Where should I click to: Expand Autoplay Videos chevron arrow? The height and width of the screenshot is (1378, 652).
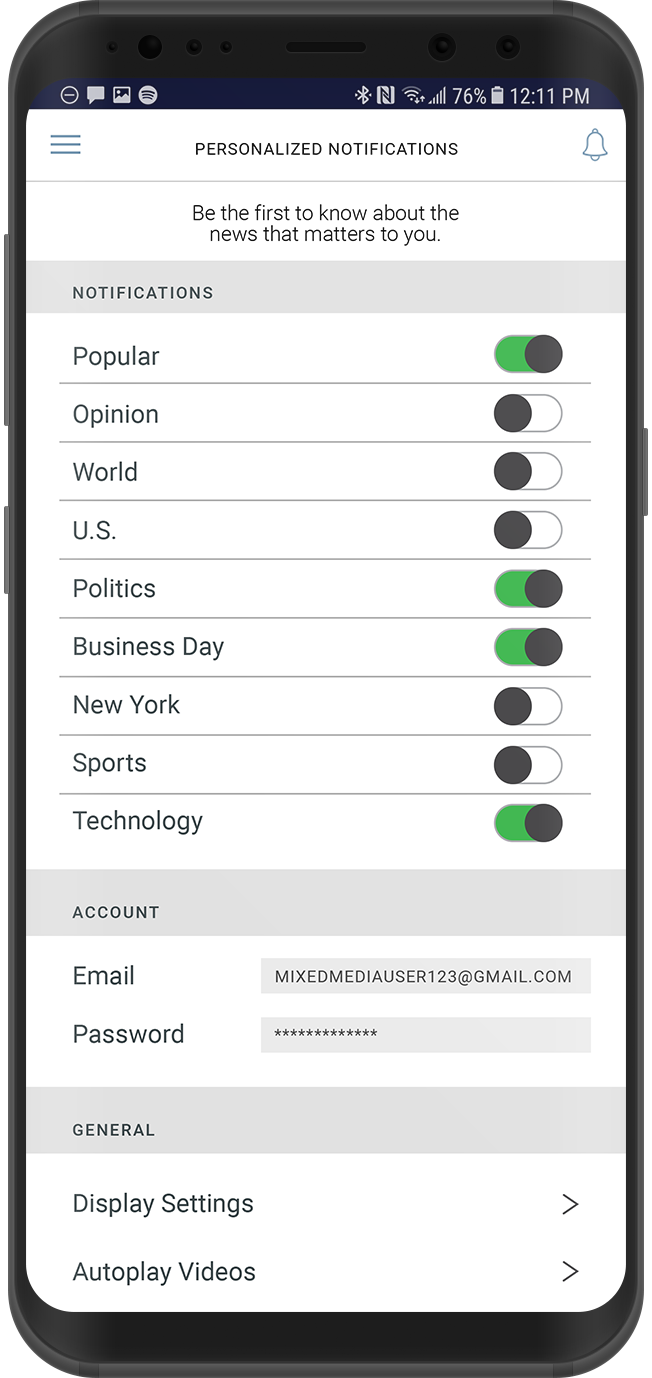(x=570, y=1272)
